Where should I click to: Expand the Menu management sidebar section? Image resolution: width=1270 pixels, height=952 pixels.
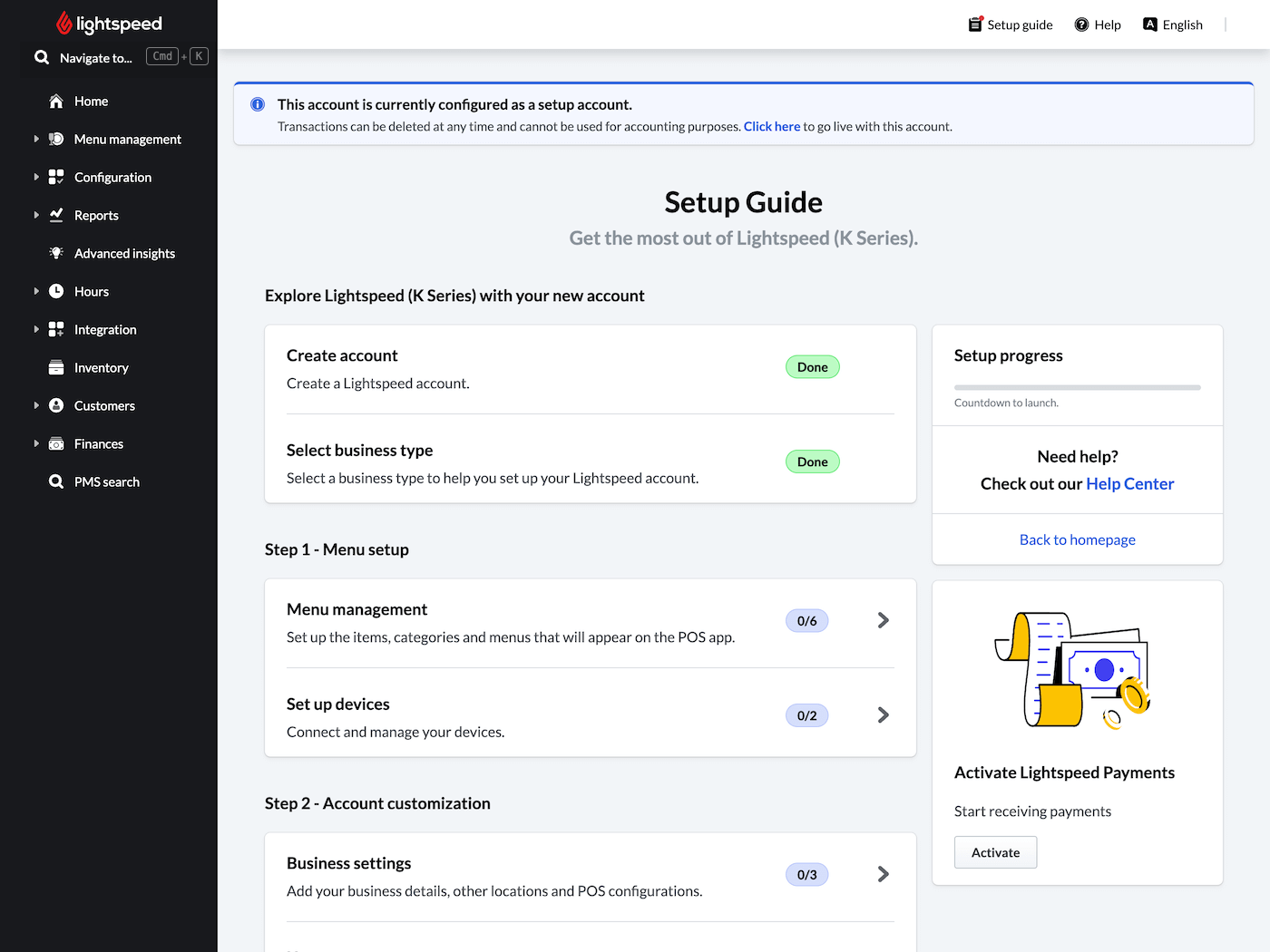point(34,139)
